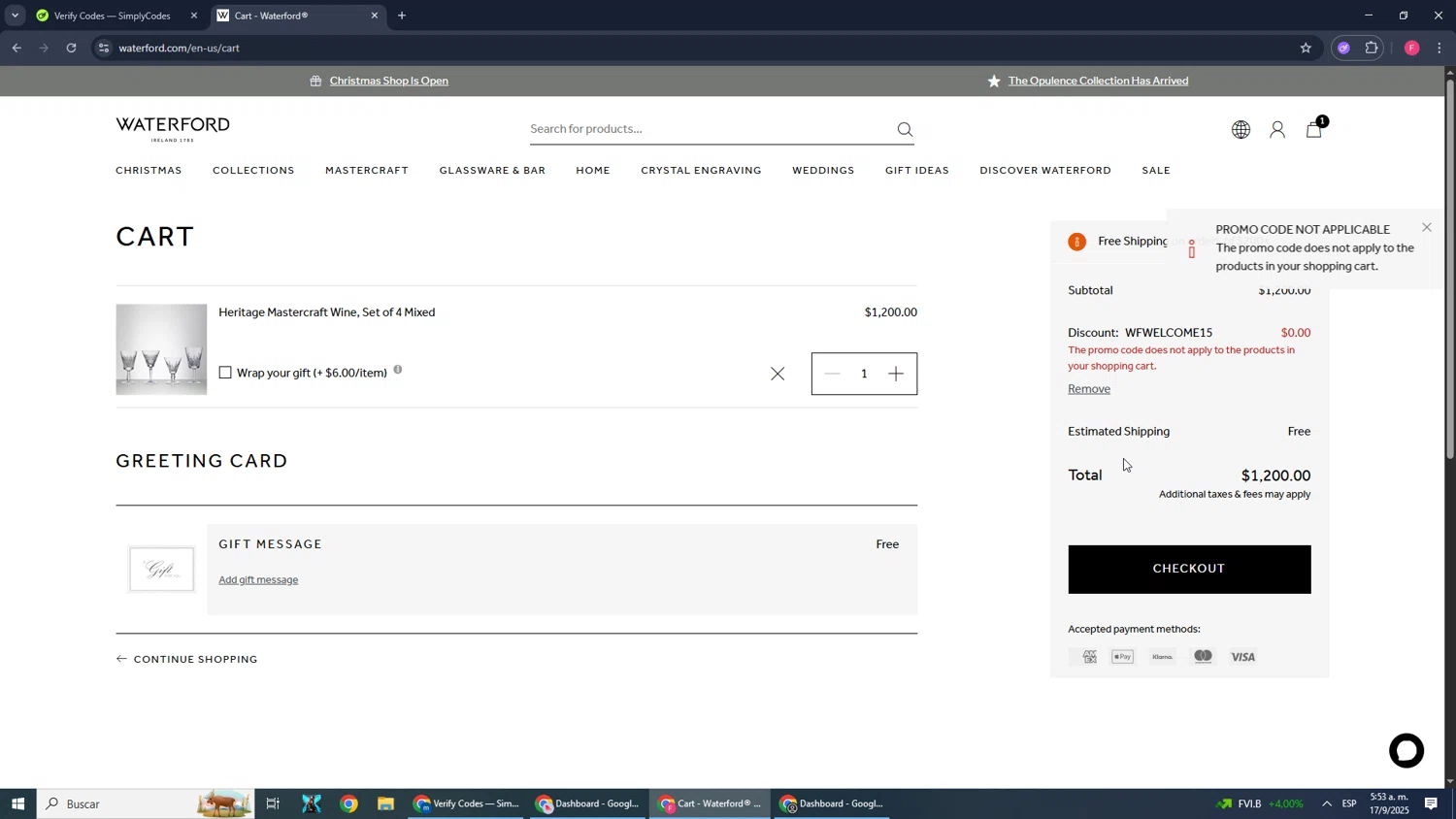The height and width of the screenshot is (819, 1456).
Task: Open the SALE menu
Action: pos(1156,171)
